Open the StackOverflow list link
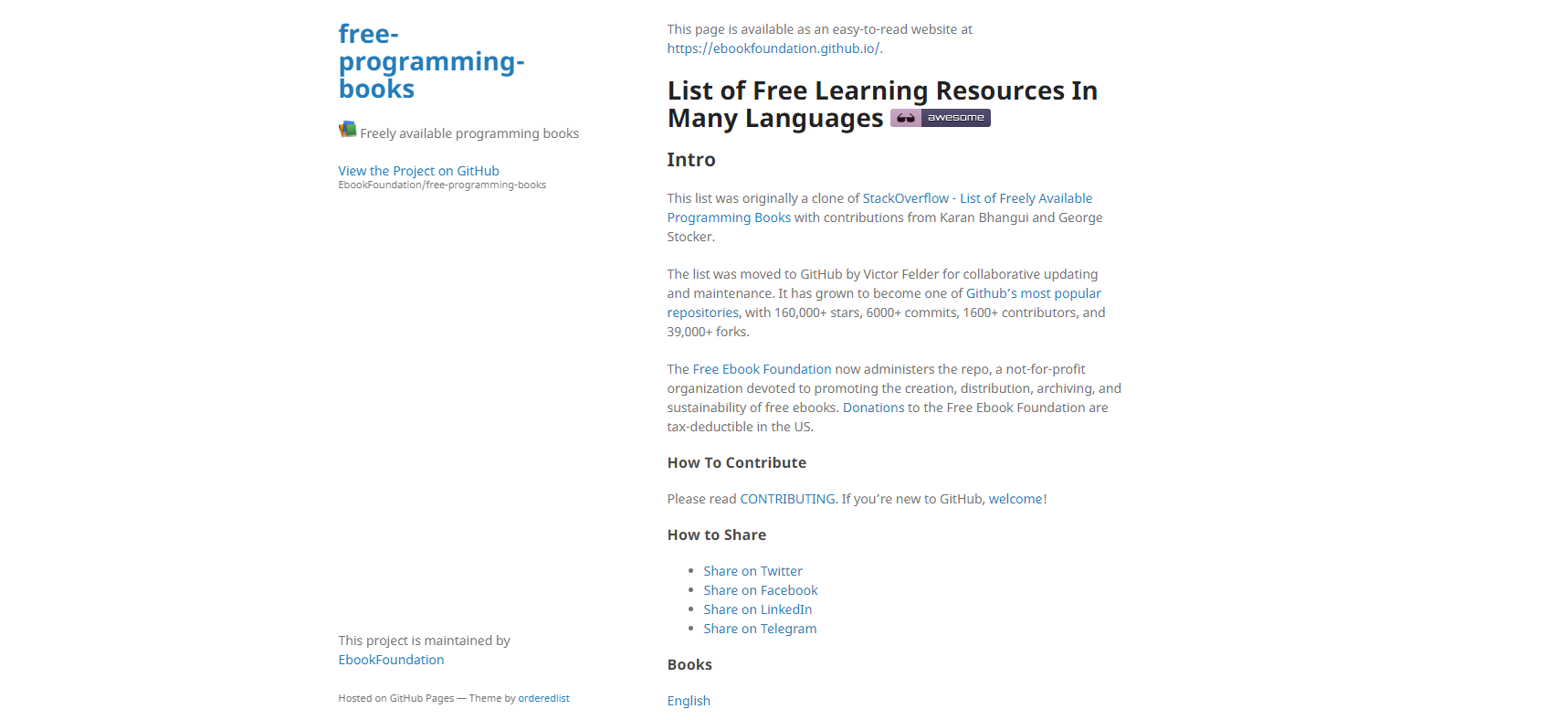Viewport: 1568px width, 720px height. click(x=879, y=207)
